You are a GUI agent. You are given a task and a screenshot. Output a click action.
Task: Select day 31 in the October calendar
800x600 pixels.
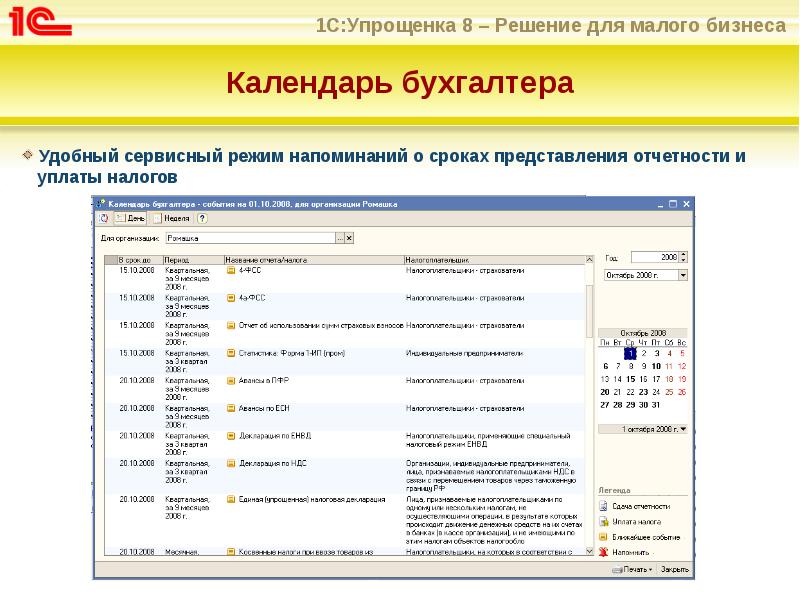[656, 405]
